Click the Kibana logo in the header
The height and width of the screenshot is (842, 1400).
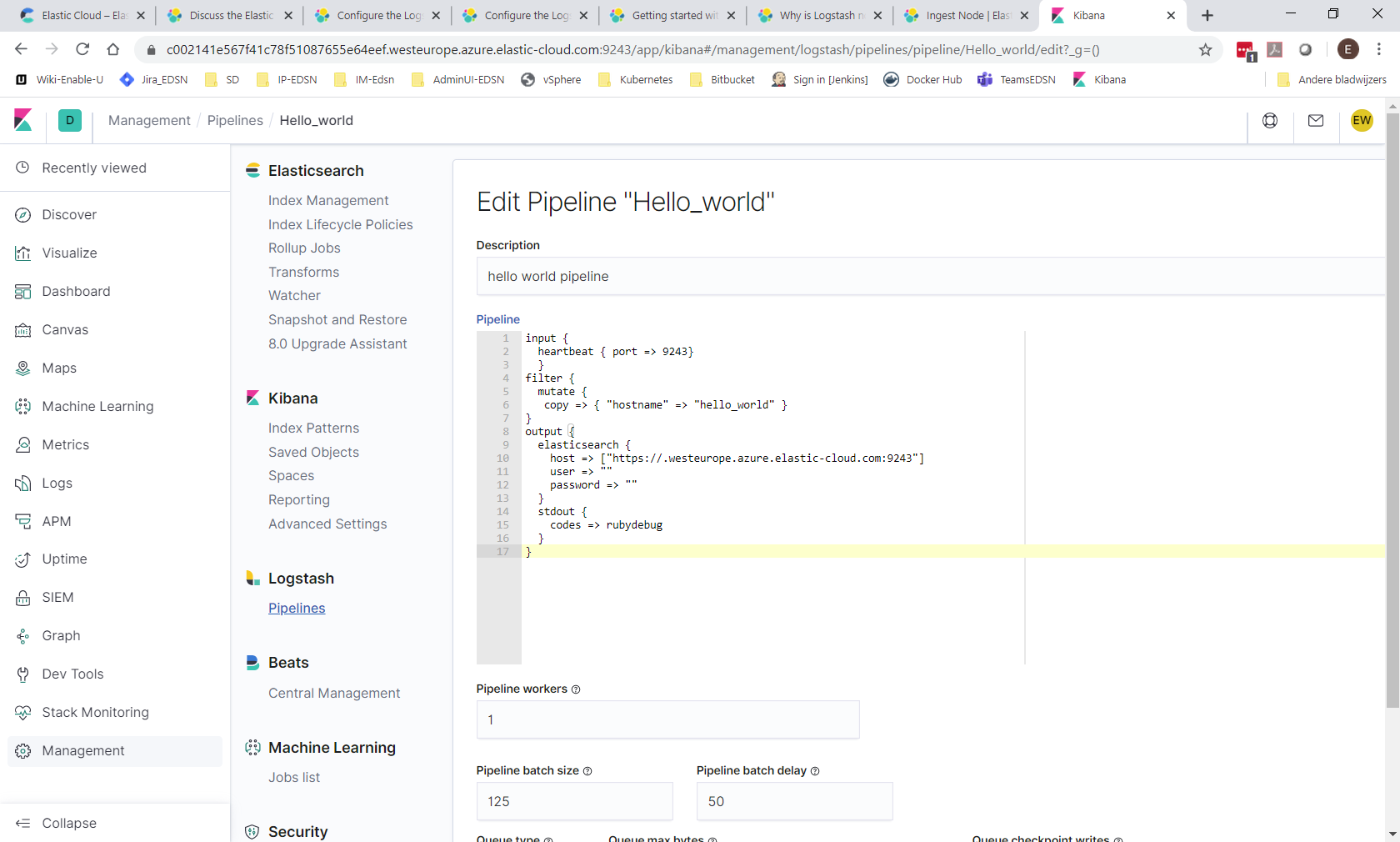23,121
